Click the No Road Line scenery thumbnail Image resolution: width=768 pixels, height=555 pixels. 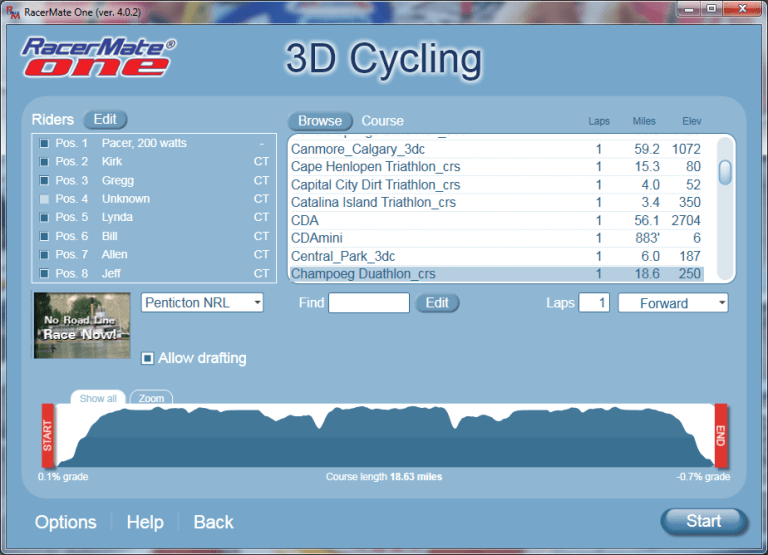tap(82, 326)
